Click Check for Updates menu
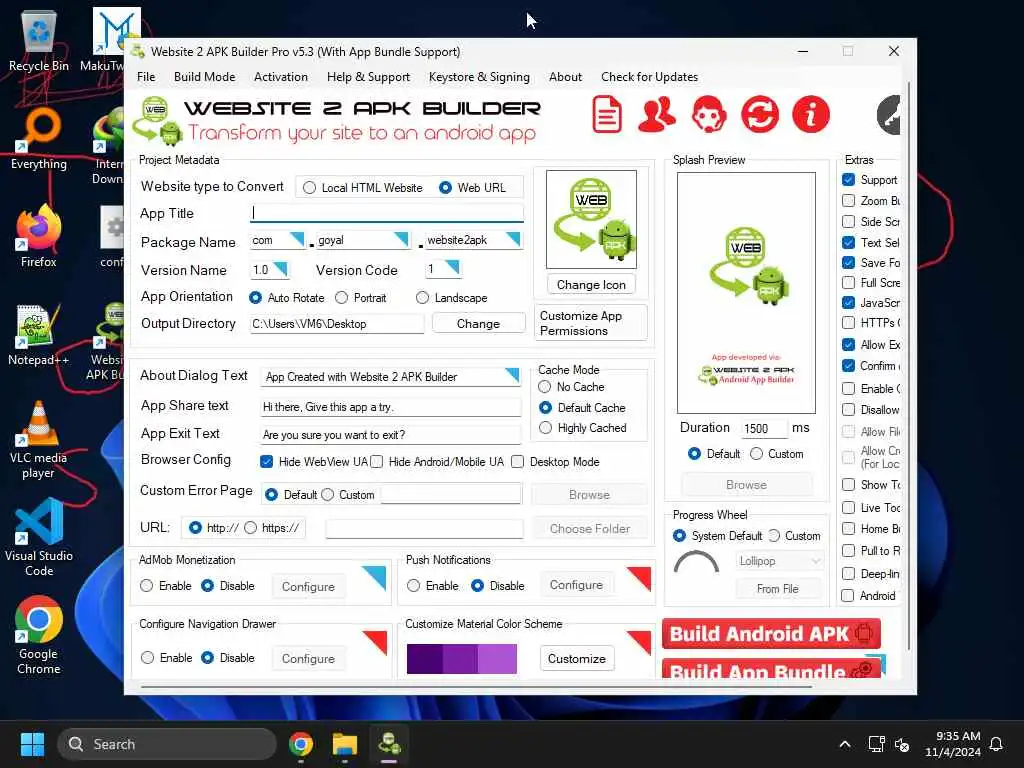1024x768 pixels. point(649,77)
